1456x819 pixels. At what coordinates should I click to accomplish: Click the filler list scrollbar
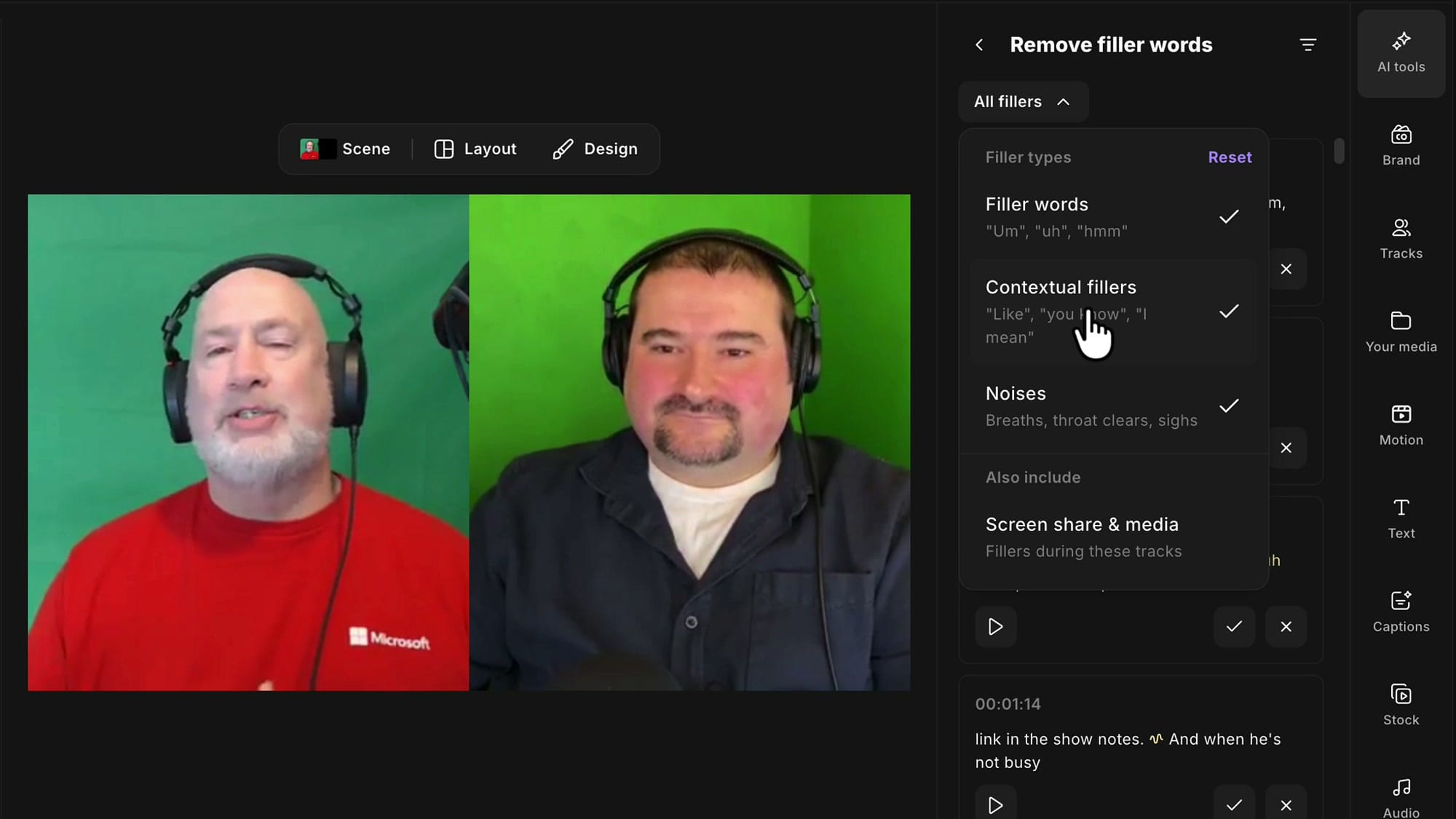click(1338, 151)
